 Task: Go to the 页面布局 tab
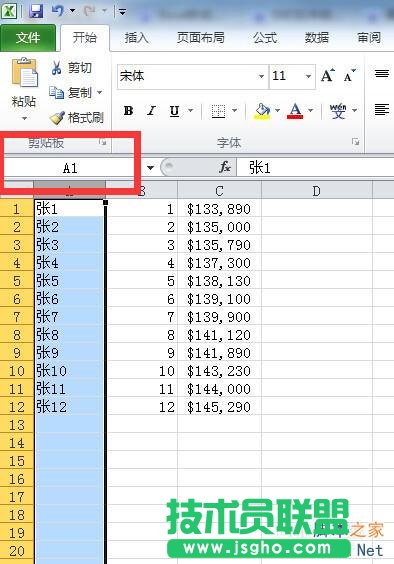click(x=201, y=37)
